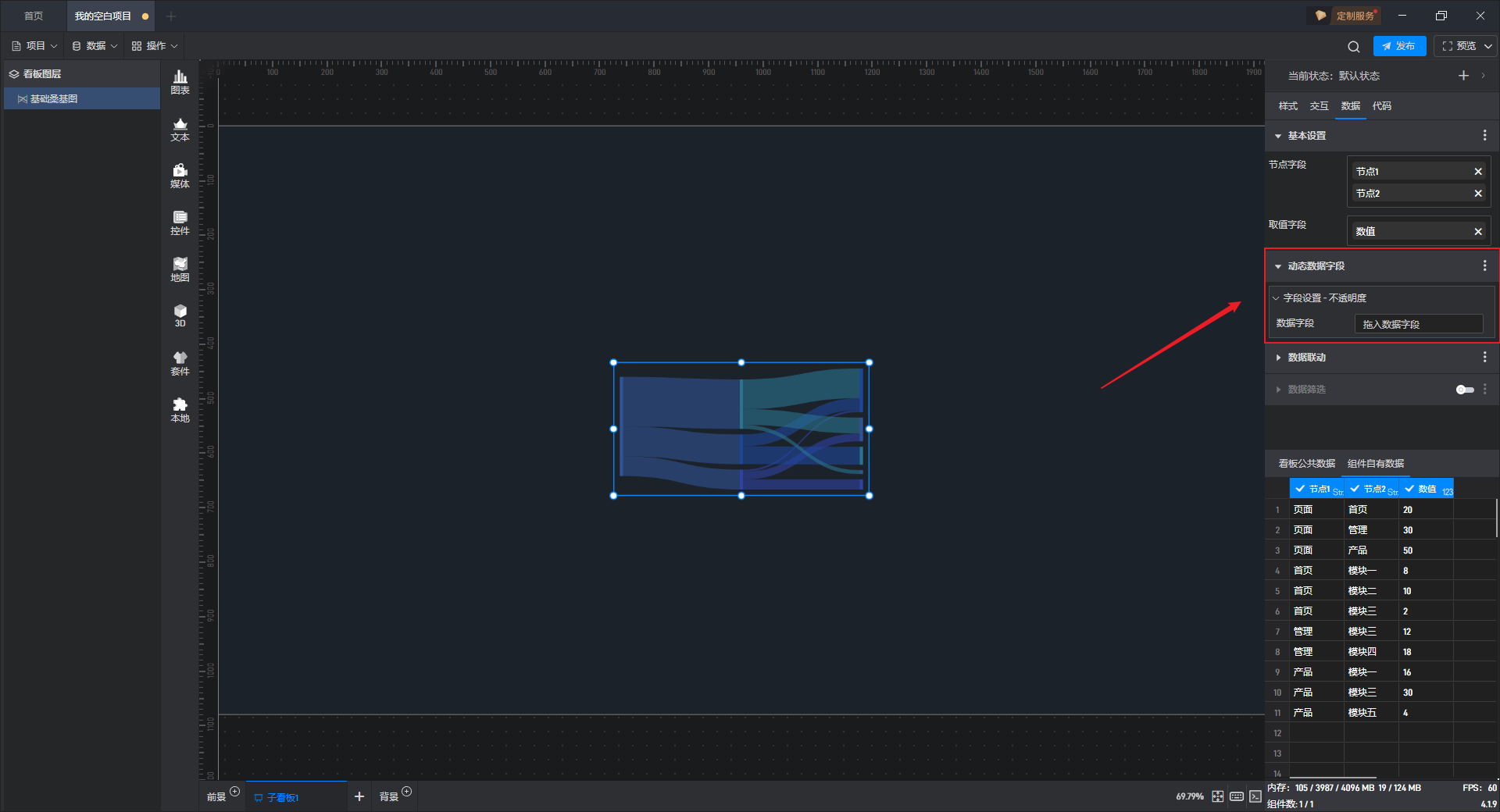This screenshot has width=1500, height=812.
Task: Open the 媒体 media components panel
Action: pyautogui.click(x=180, y=176)
